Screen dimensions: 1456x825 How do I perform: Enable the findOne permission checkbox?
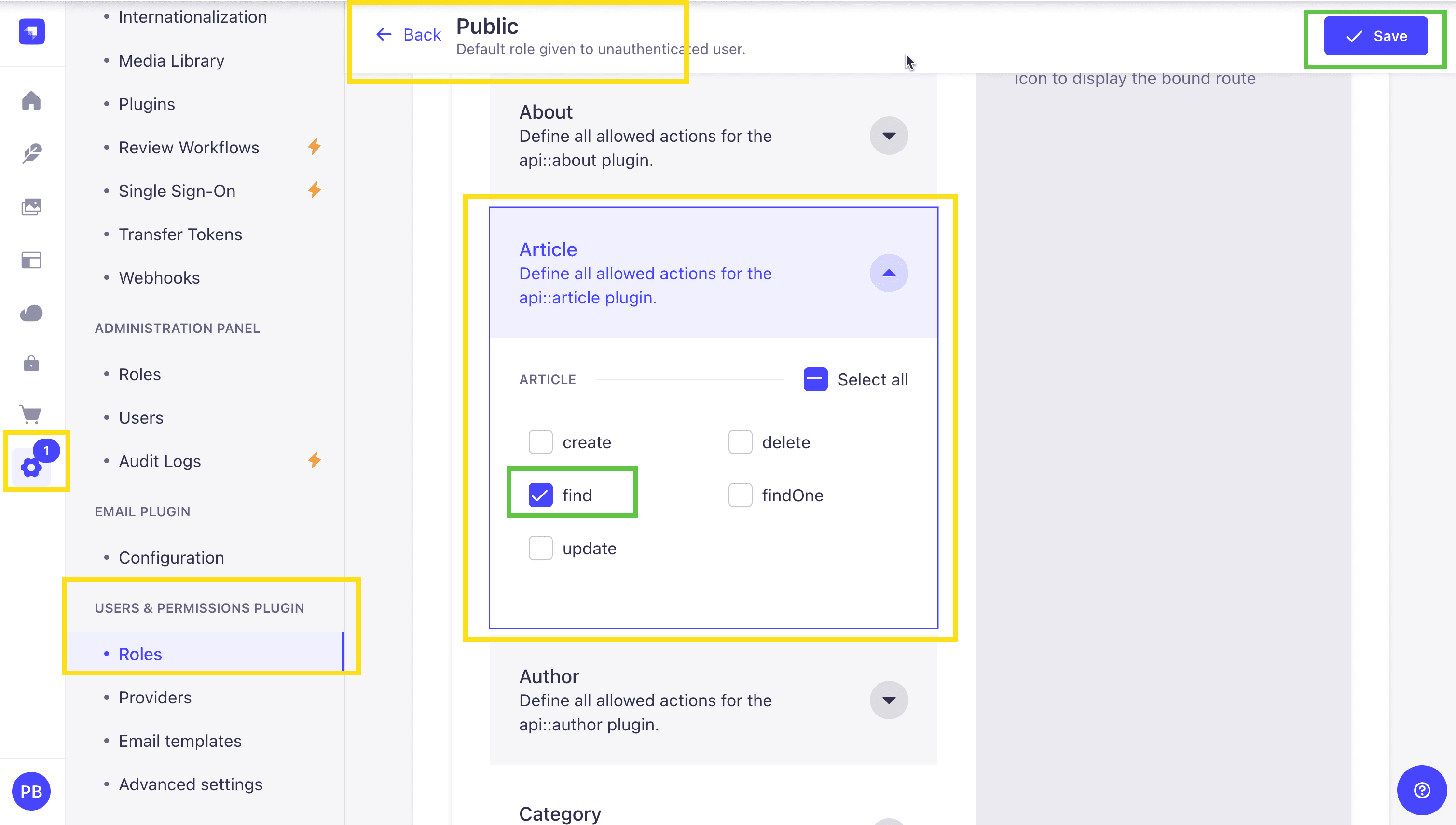740,495
